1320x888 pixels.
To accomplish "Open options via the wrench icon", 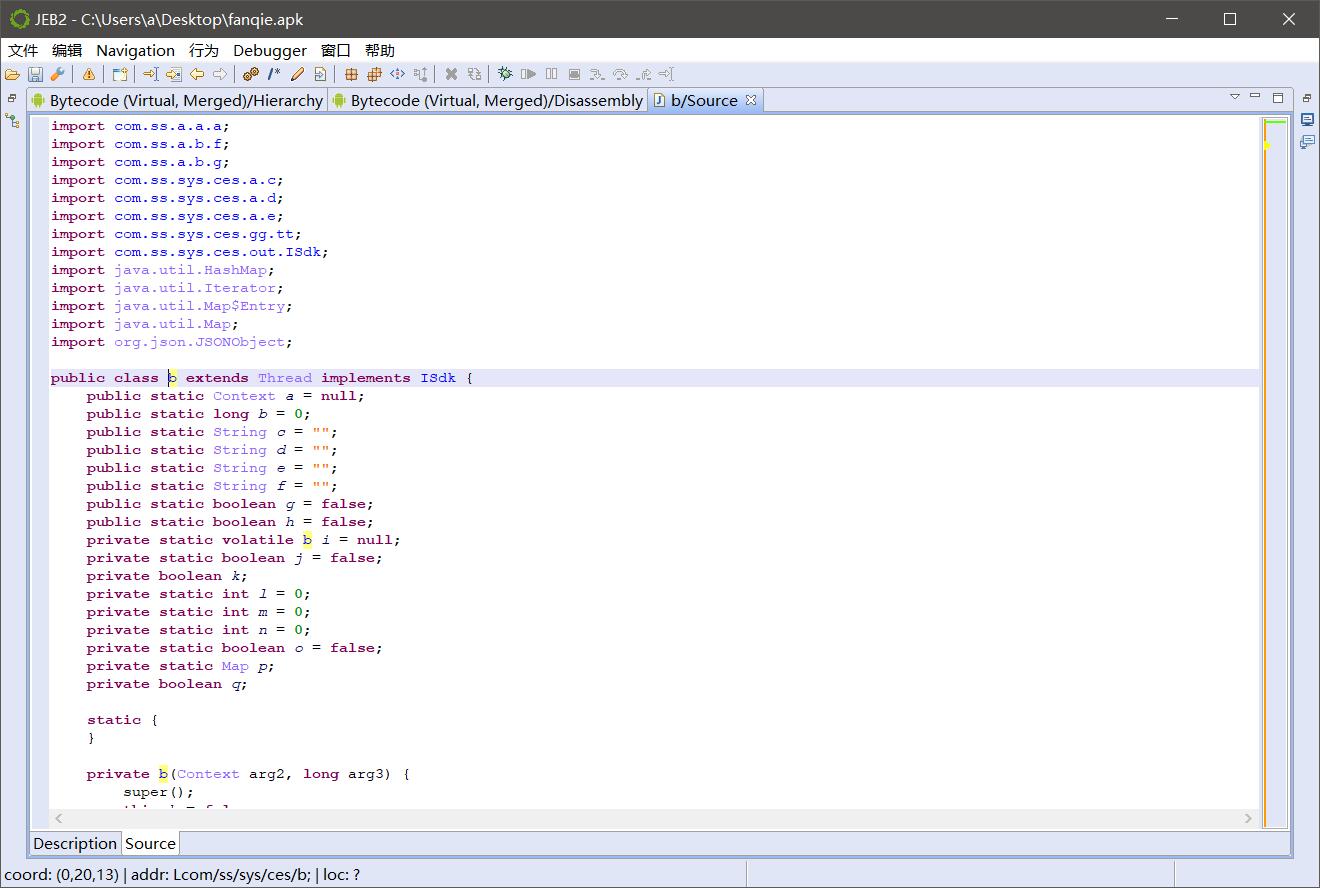I will click(57, 74).
